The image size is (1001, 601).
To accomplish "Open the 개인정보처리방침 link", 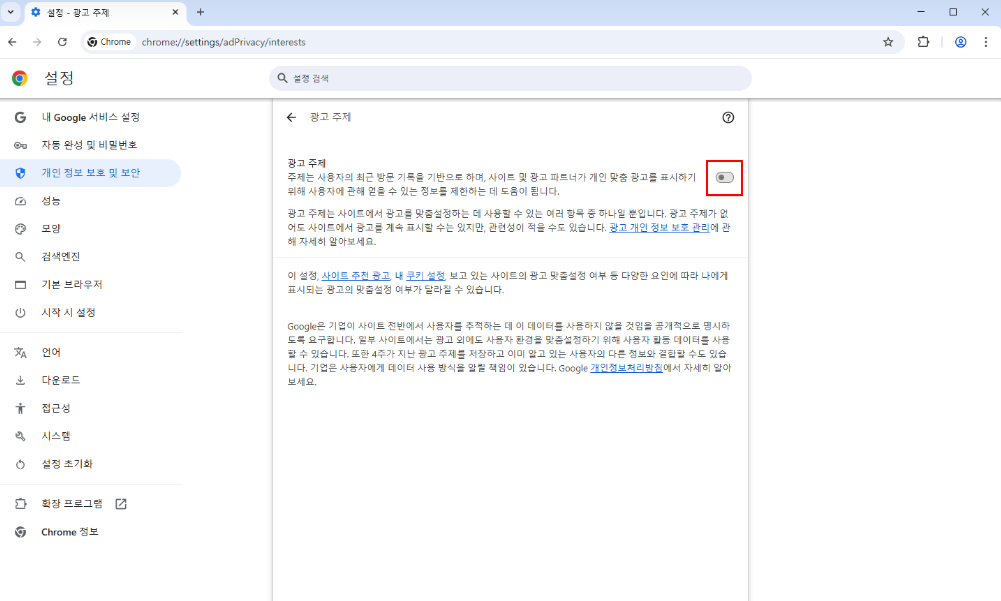I will click(626, 368).
